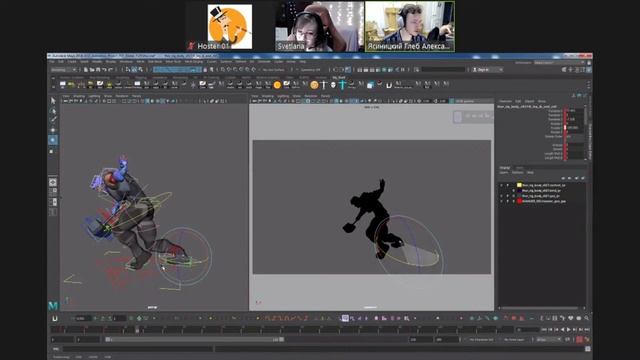Image resolution: width=640 pixels, height=360 pixels.
Task: Create a new scene from status line
Action: [86, 70]
